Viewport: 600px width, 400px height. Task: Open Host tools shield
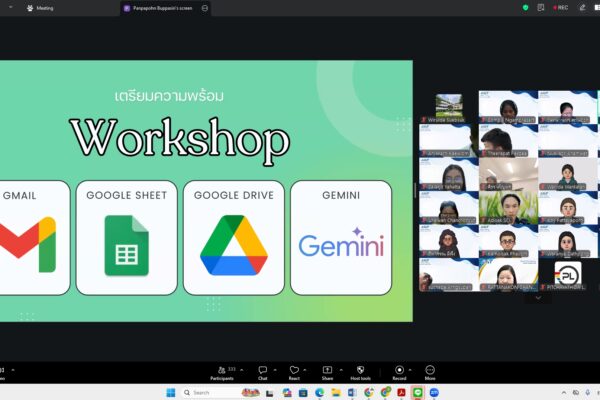360,373
